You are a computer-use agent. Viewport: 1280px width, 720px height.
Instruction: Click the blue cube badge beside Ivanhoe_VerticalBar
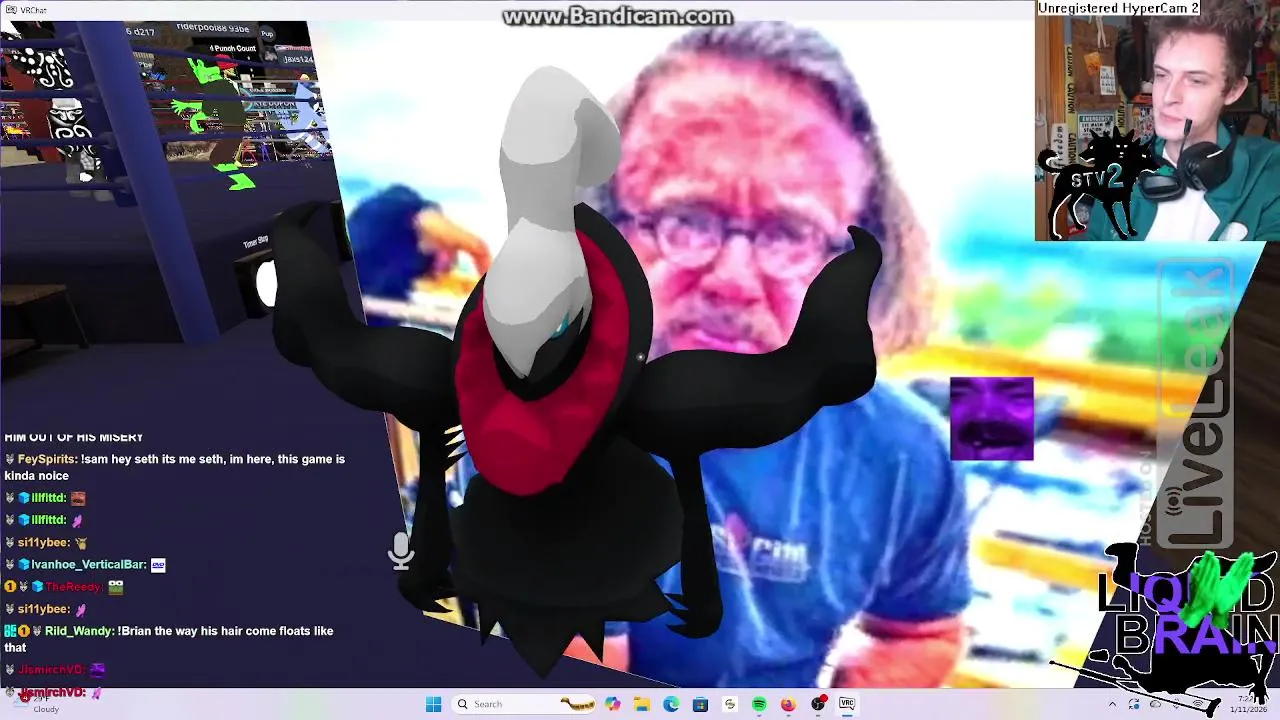pos(24,565)
